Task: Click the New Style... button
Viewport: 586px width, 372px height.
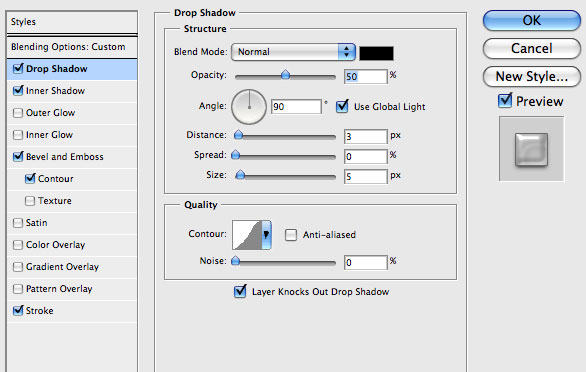Action: point(532,76)
